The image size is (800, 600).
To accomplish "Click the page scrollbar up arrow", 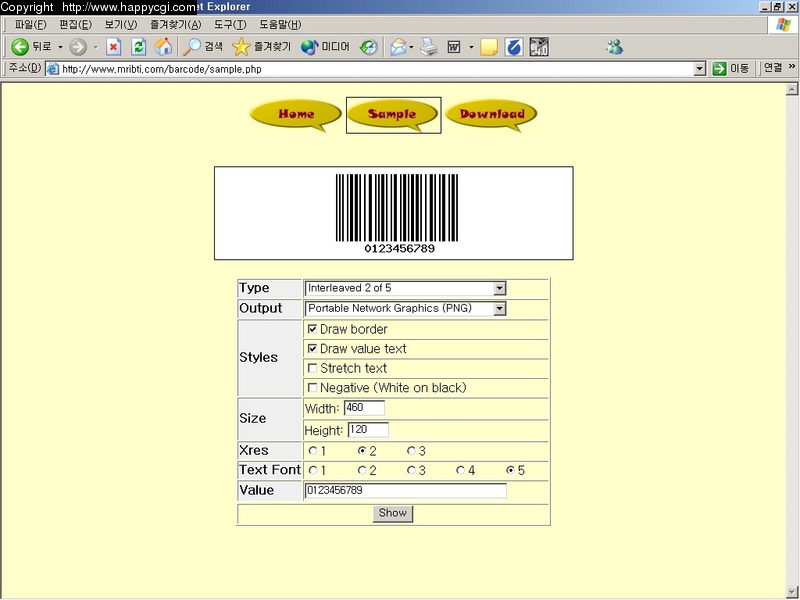I will [x=791, y=89].
